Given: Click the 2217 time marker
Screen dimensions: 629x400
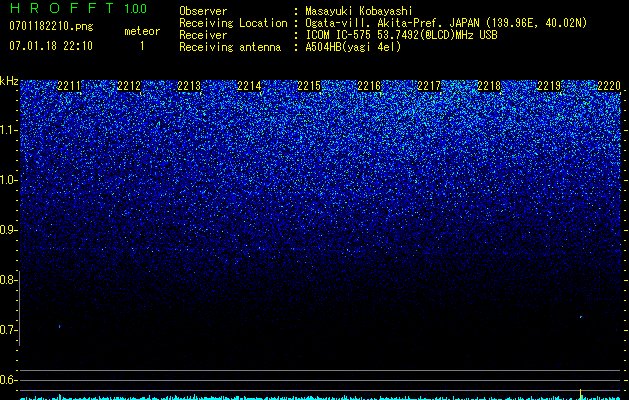Looking at the screenshot, I should click(x=429, y=86).
